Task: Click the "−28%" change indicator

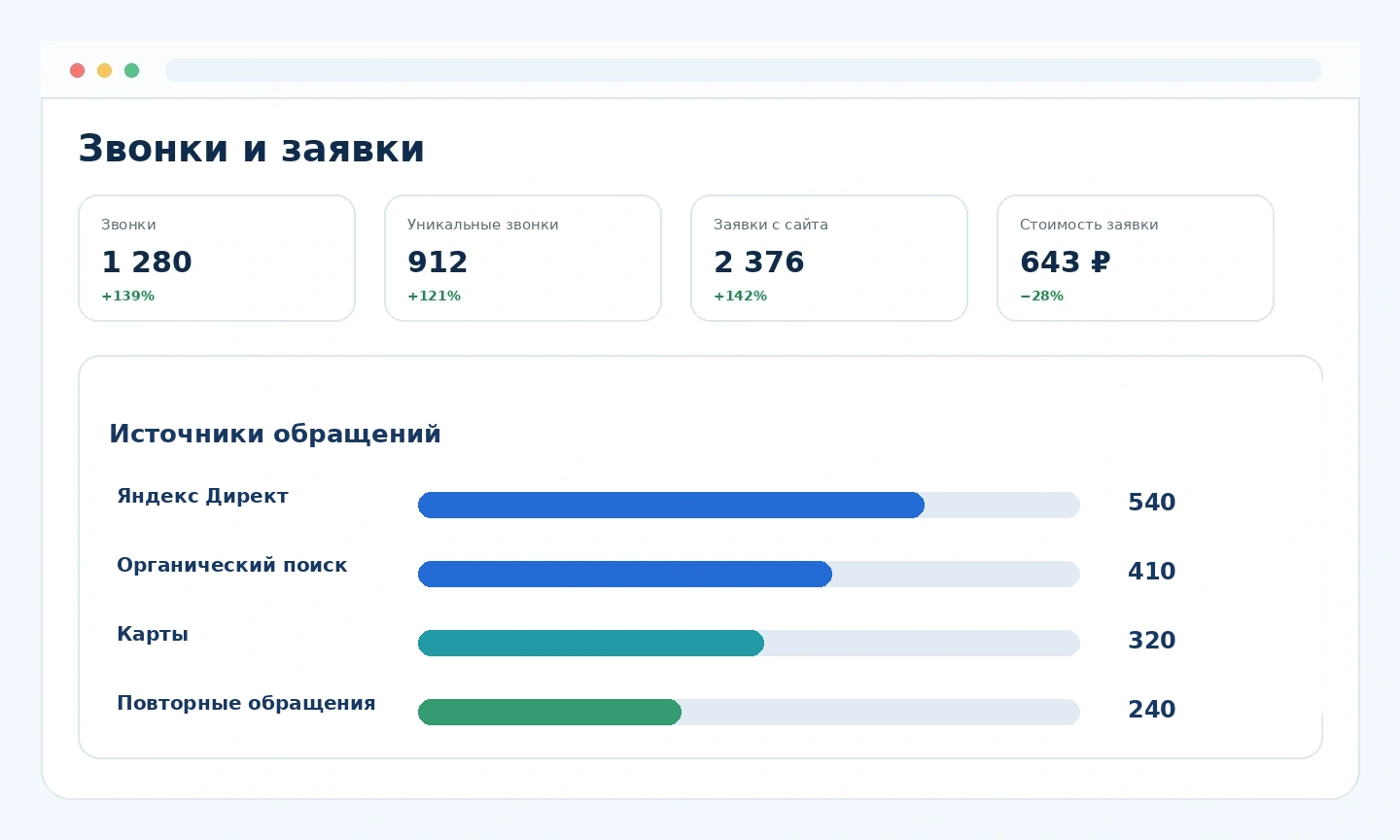Action: 1041,296
